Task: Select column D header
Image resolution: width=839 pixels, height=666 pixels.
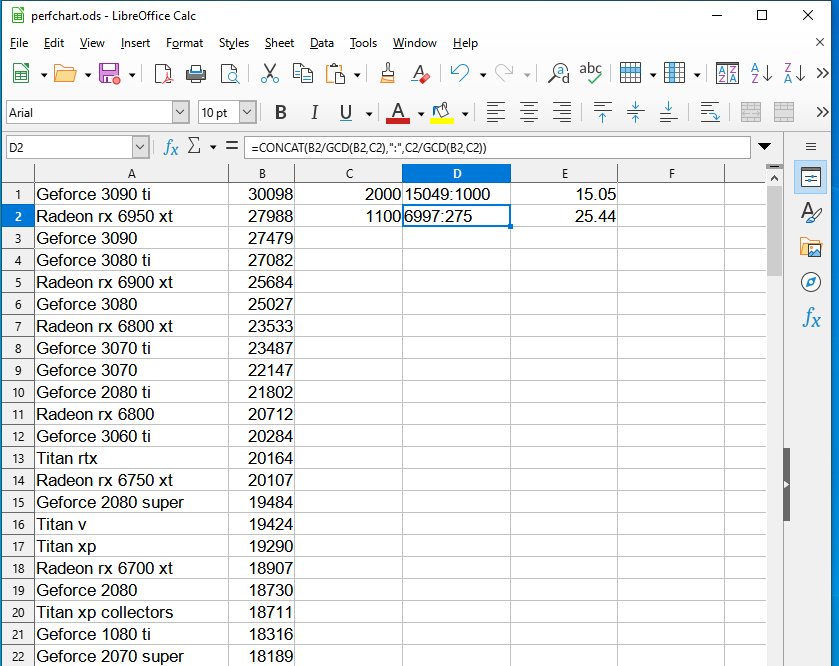Action: point(456,173)
